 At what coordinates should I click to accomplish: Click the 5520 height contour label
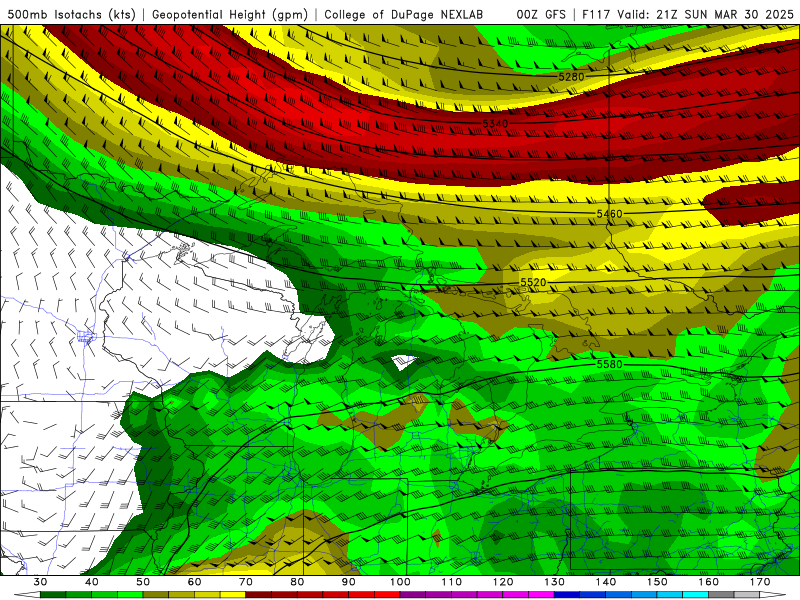(533, 282)
